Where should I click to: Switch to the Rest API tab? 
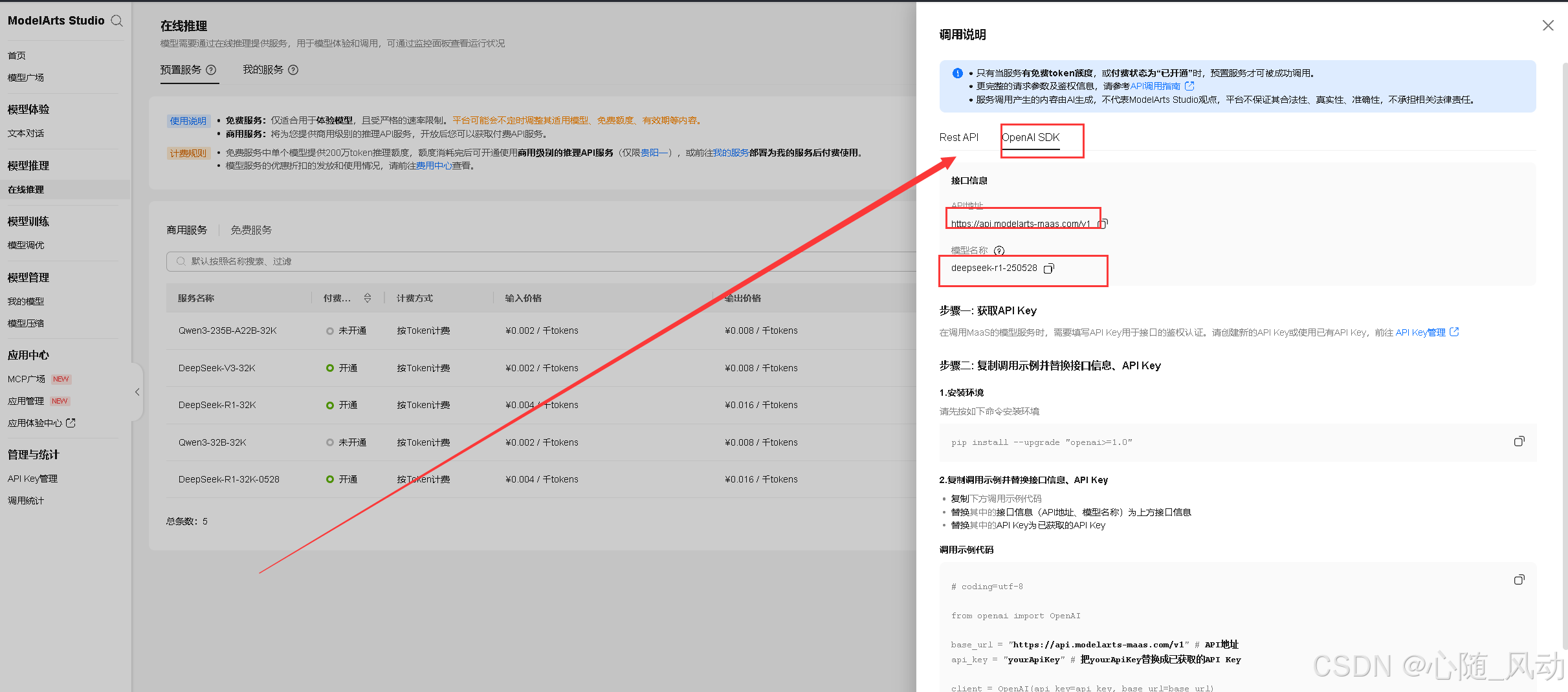(x=958, y=137)
